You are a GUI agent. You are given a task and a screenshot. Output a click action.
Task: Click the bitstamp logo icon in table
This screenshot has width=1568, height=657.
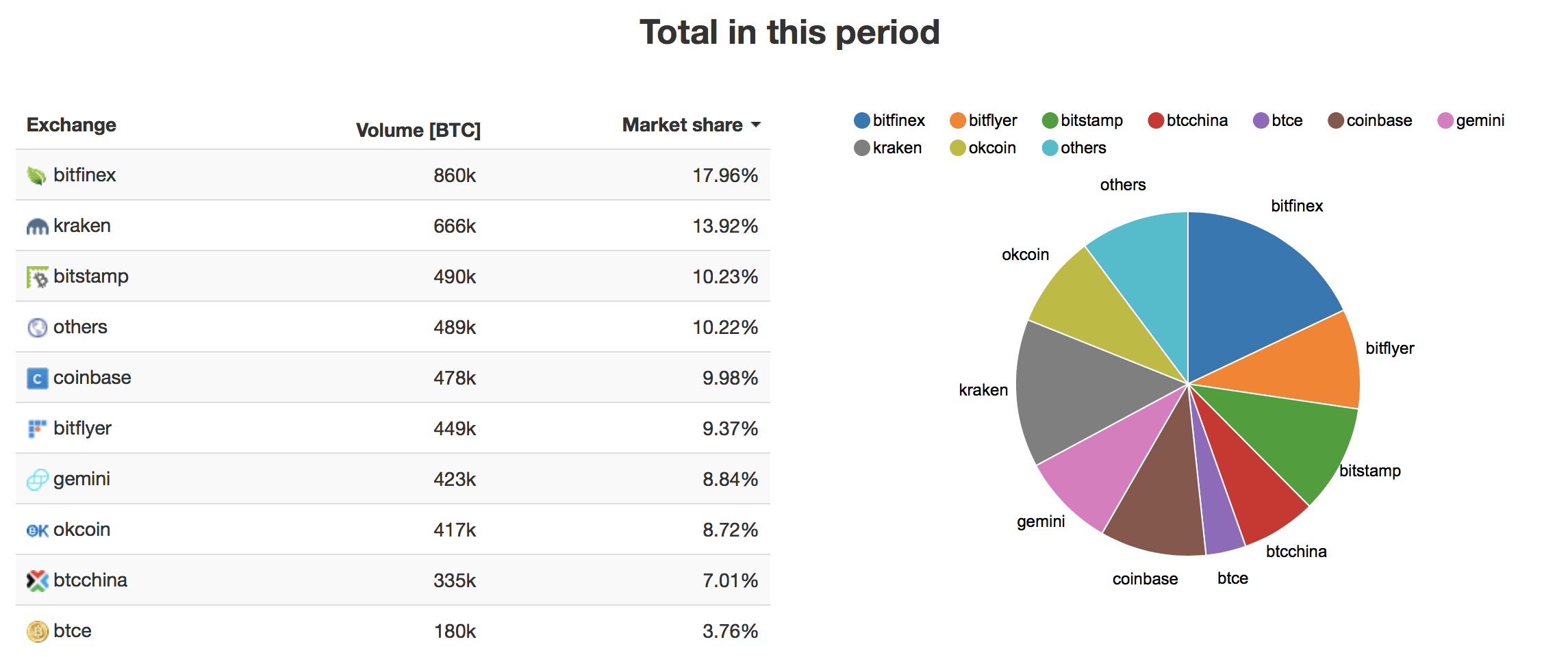click(x=37, y=277)
